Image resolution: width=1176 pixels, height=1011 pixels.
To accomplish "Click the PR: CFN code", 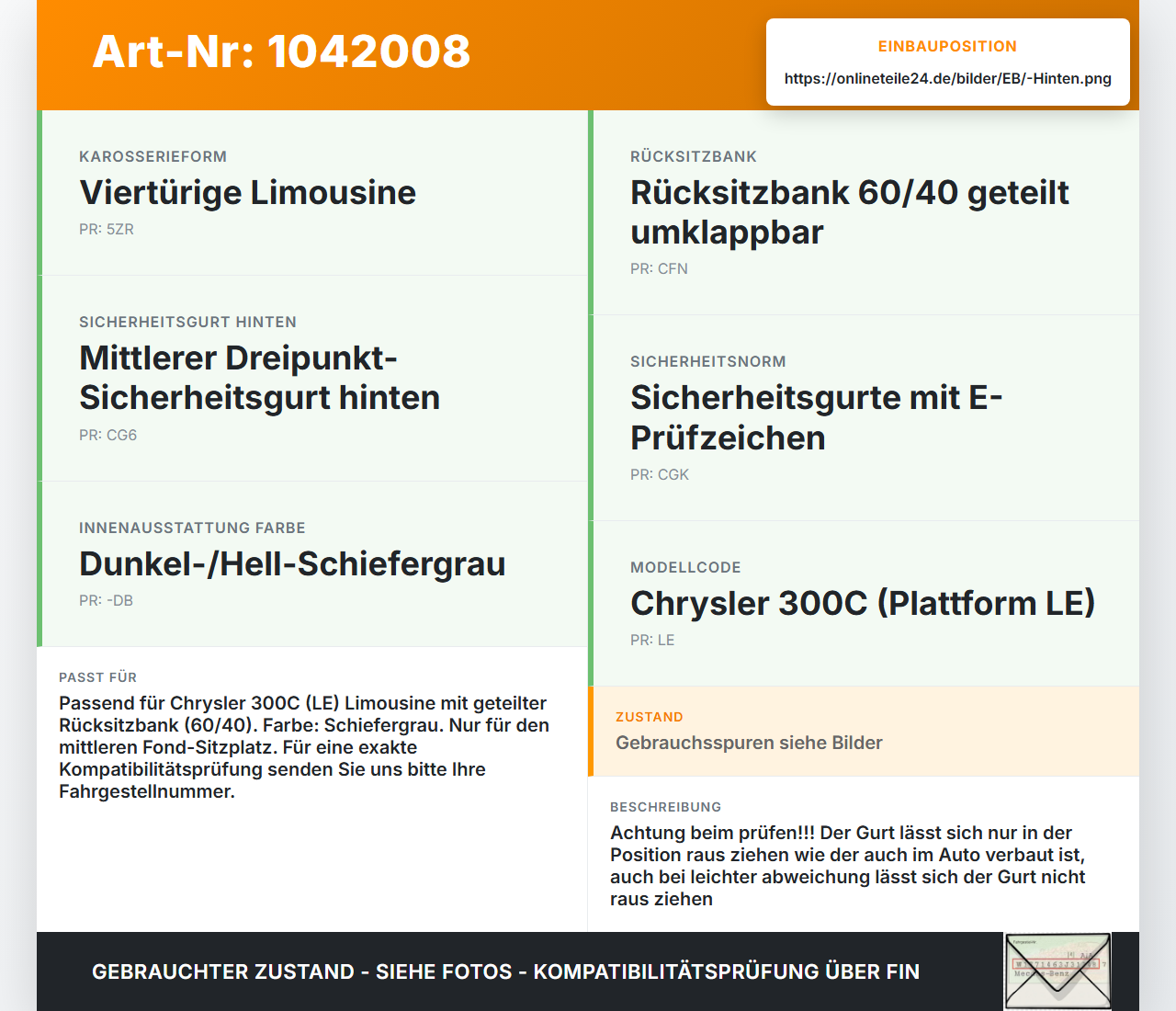I will tap(659, 269).
